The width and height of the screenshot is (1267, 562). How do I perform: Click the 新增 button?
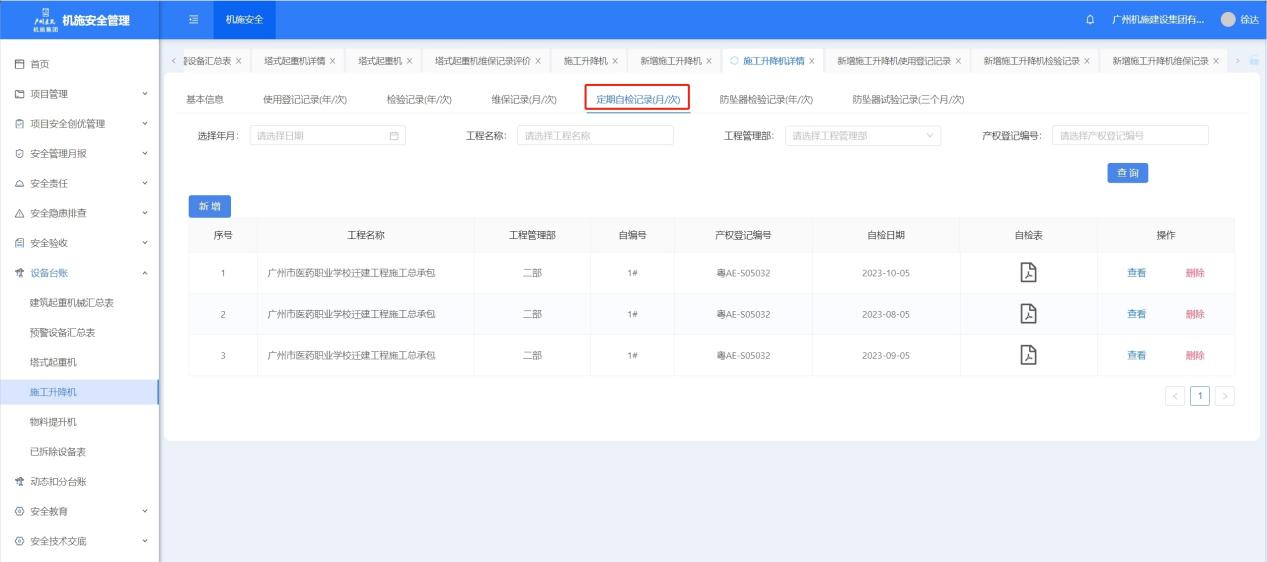[209, 206]
